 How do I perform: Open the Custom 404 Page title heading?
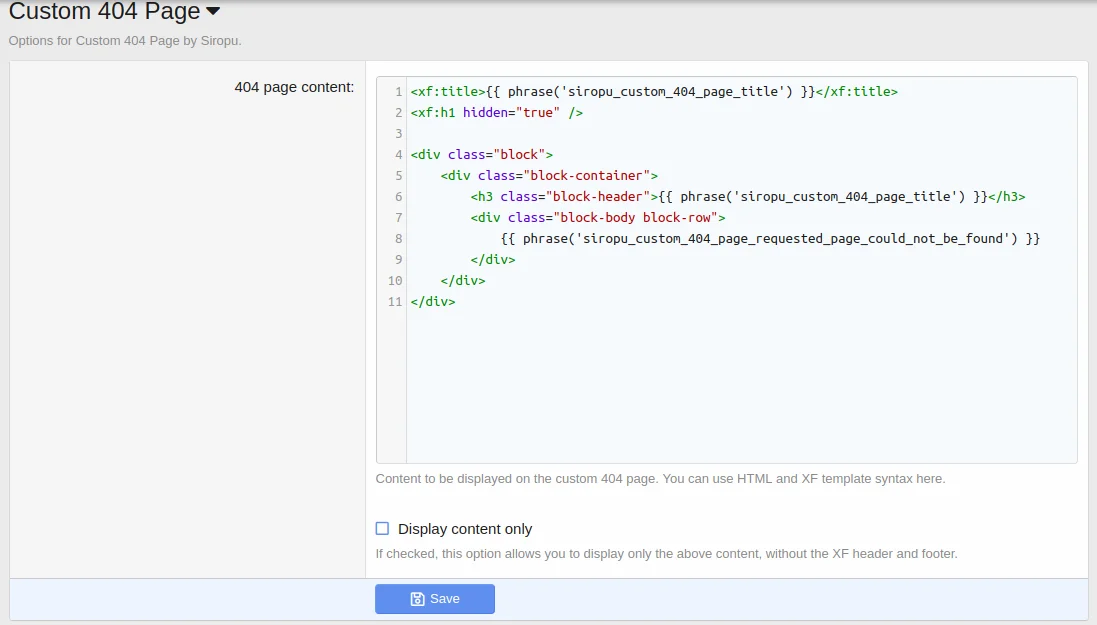tap(104, 13)
